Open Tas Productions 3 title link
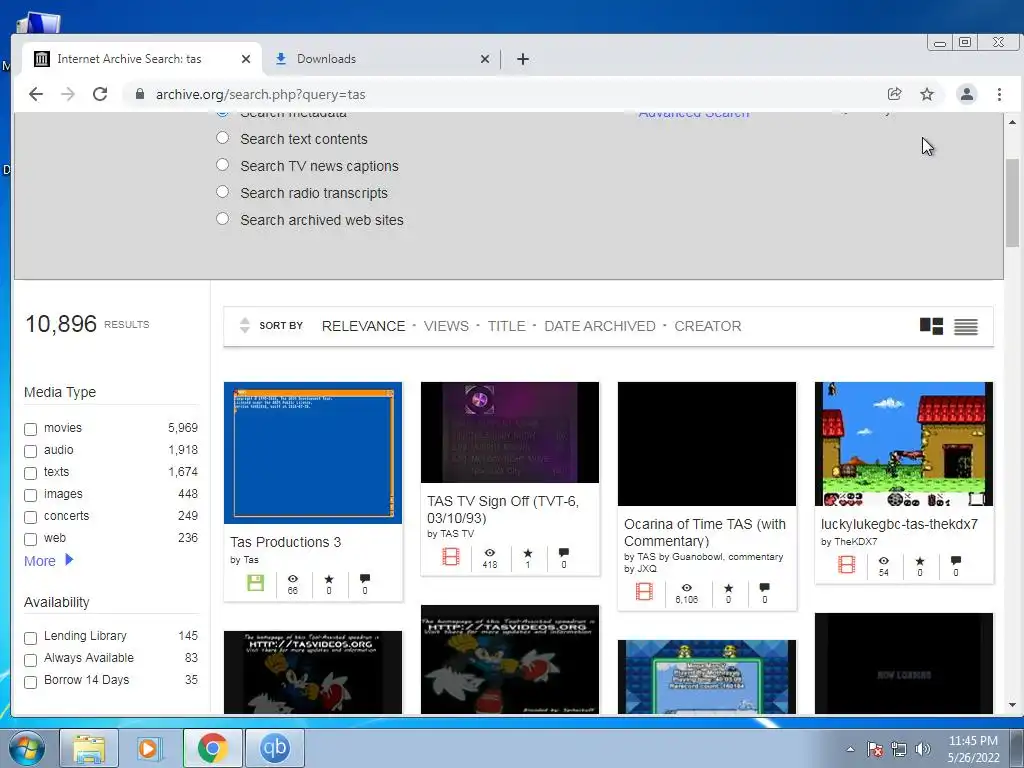 point(285,542)
